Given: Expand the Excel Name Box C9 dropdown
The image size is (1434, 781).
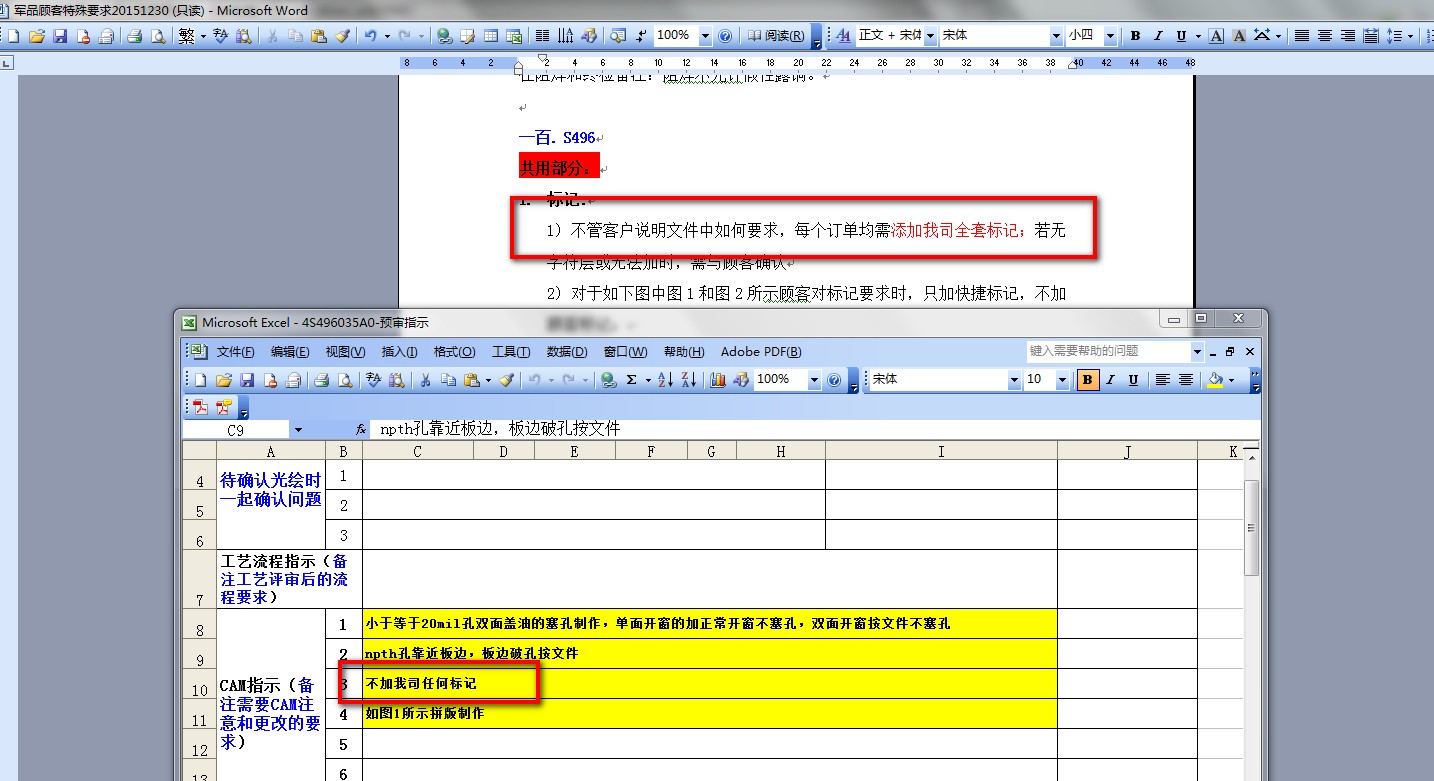Looking at the screenshot, I should [298, 429].
